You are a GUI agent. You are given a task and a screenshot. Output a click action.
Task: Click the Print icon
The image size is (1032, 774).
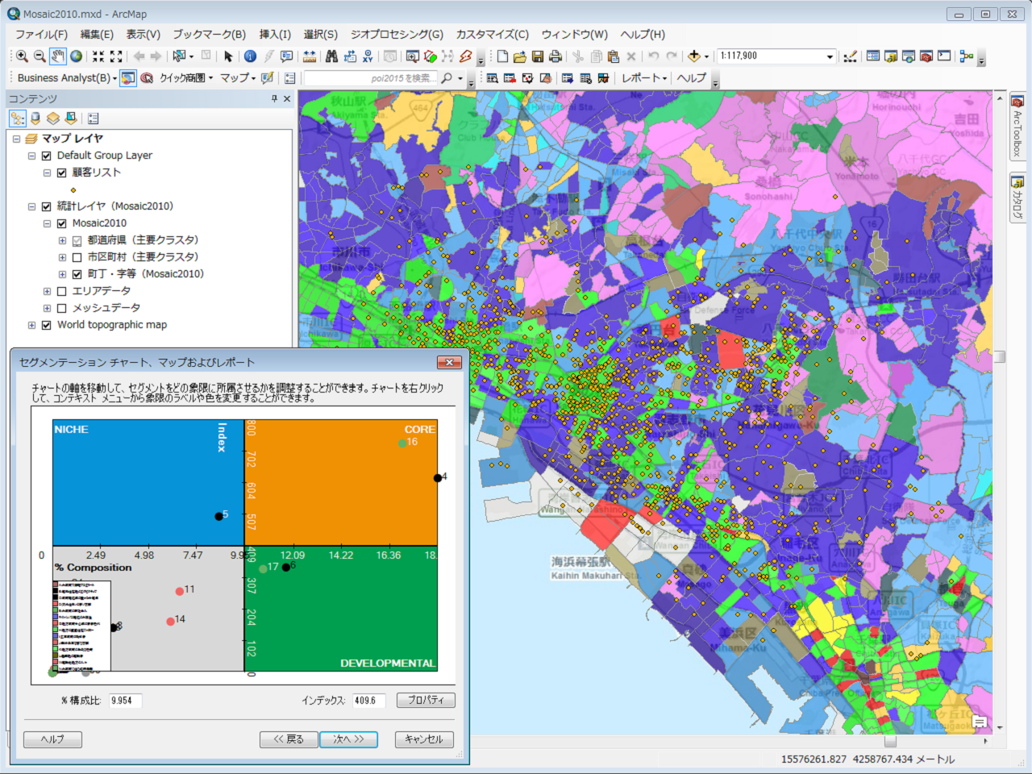(555, 57)
